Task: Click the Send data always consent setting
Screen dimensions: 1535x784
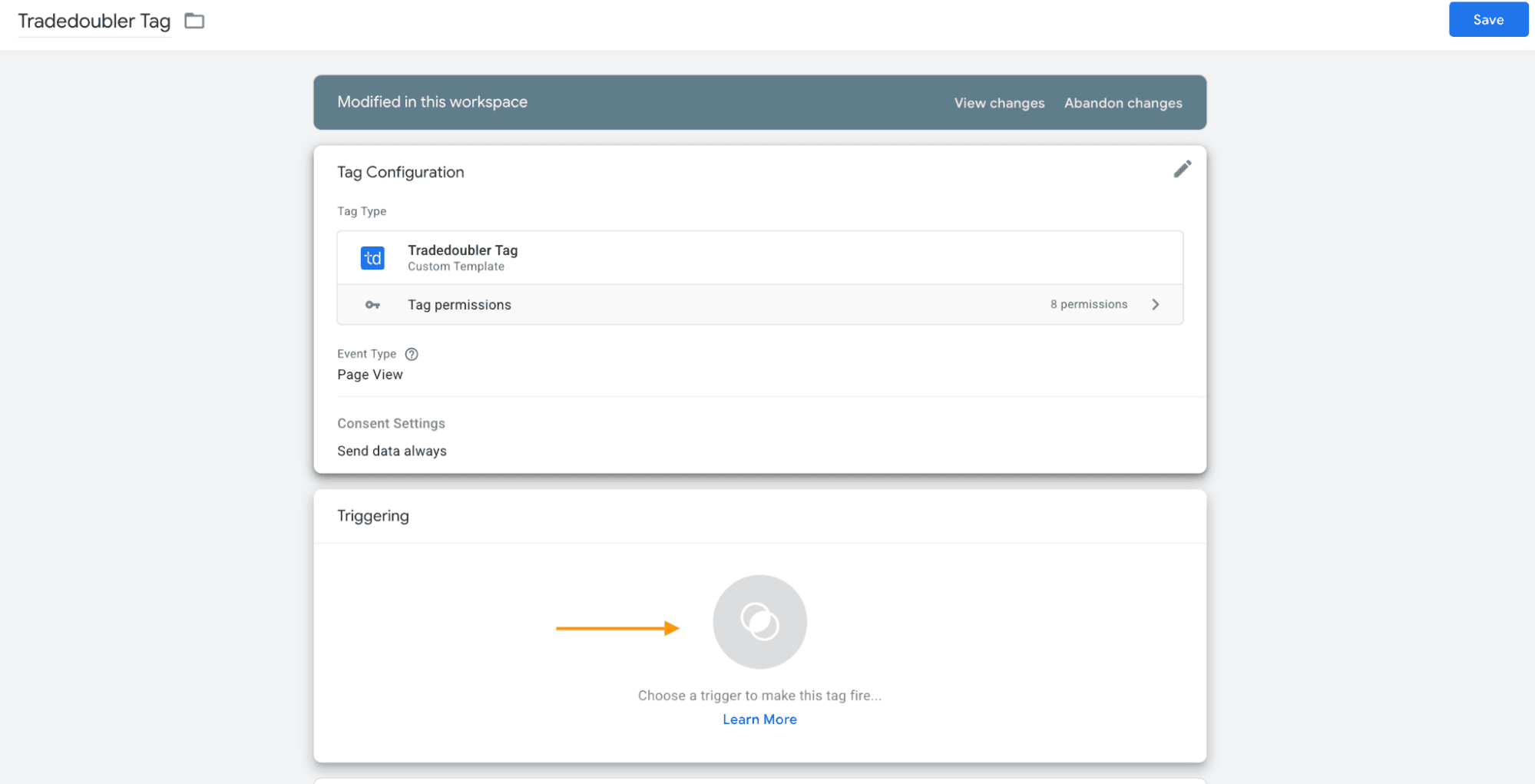Action: point(392,452)
